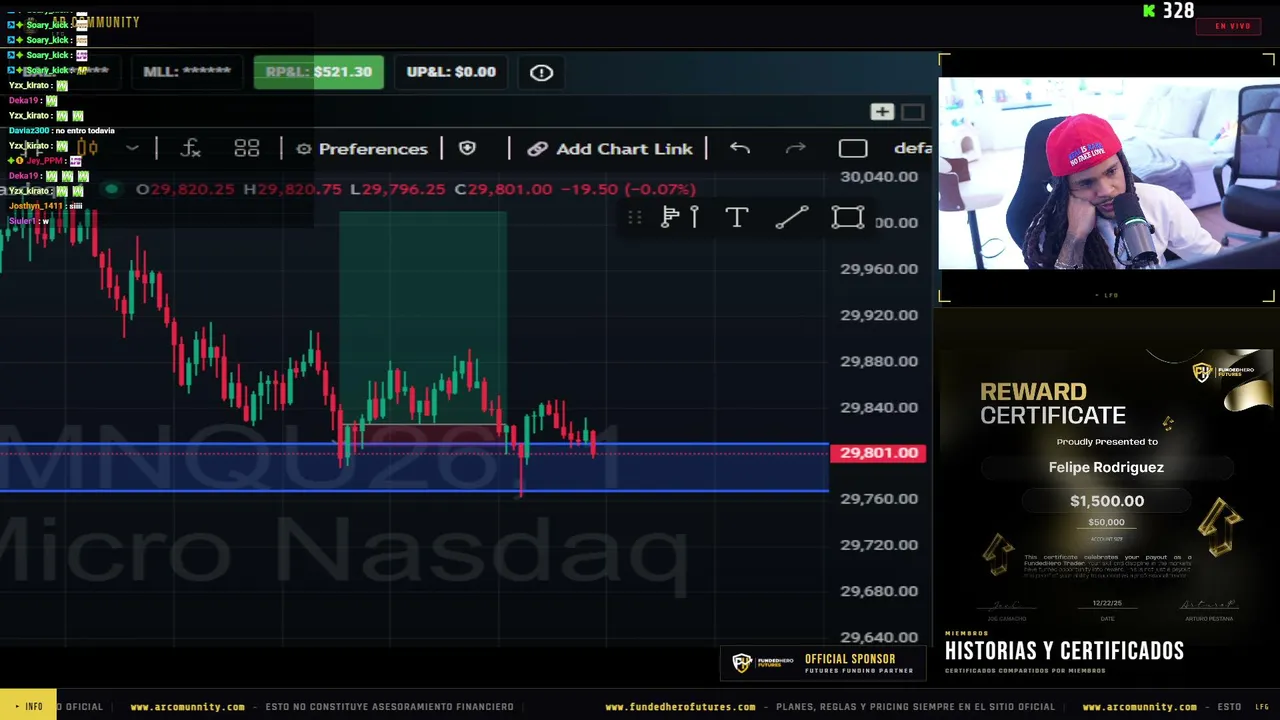Click the 29,680.00 price axis label
This screenshot has width=1280, height=720.
[879, 591]
